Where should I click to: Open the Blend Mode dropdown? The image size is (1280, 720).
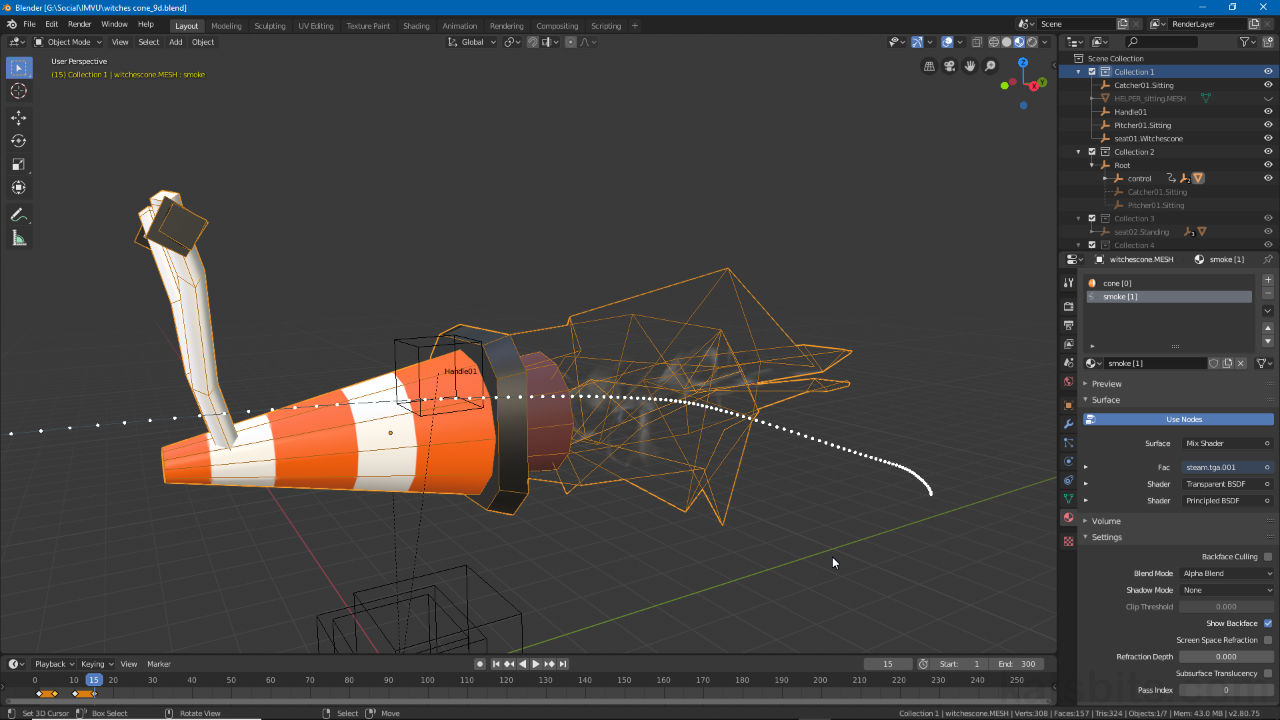1226,574
